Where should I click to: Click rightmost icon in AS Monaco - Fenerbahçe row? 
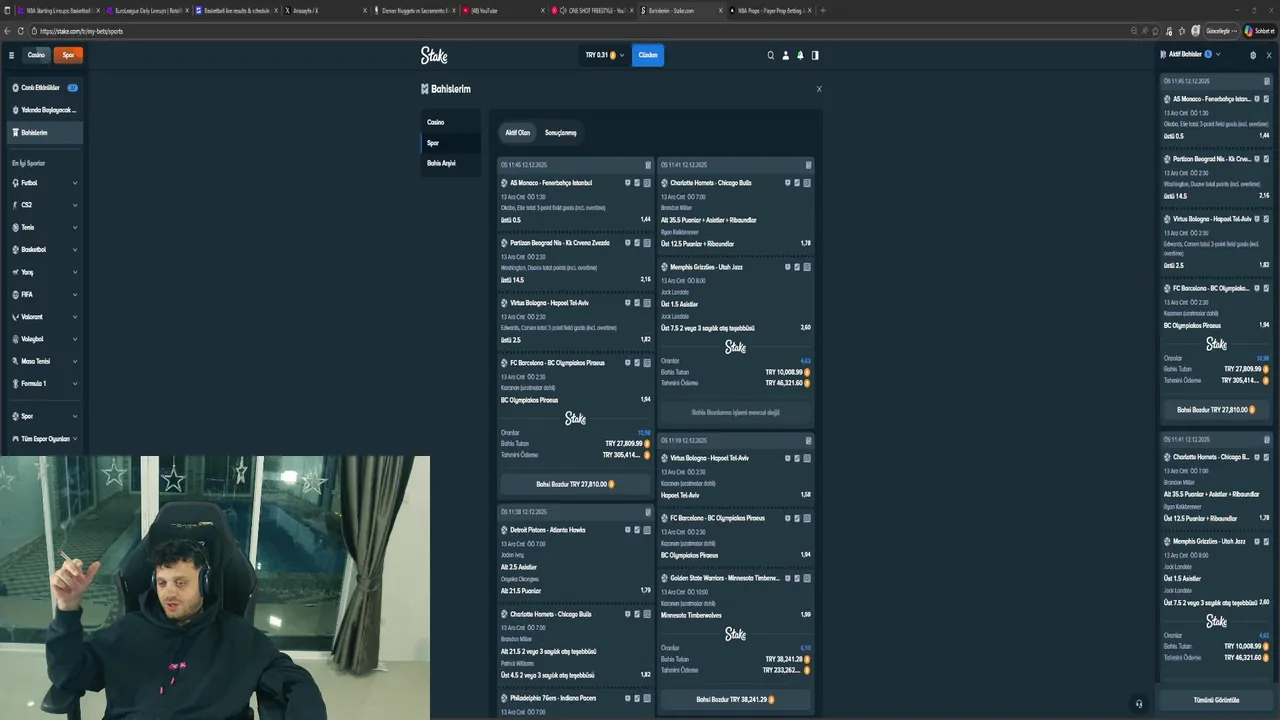(647, 183)
